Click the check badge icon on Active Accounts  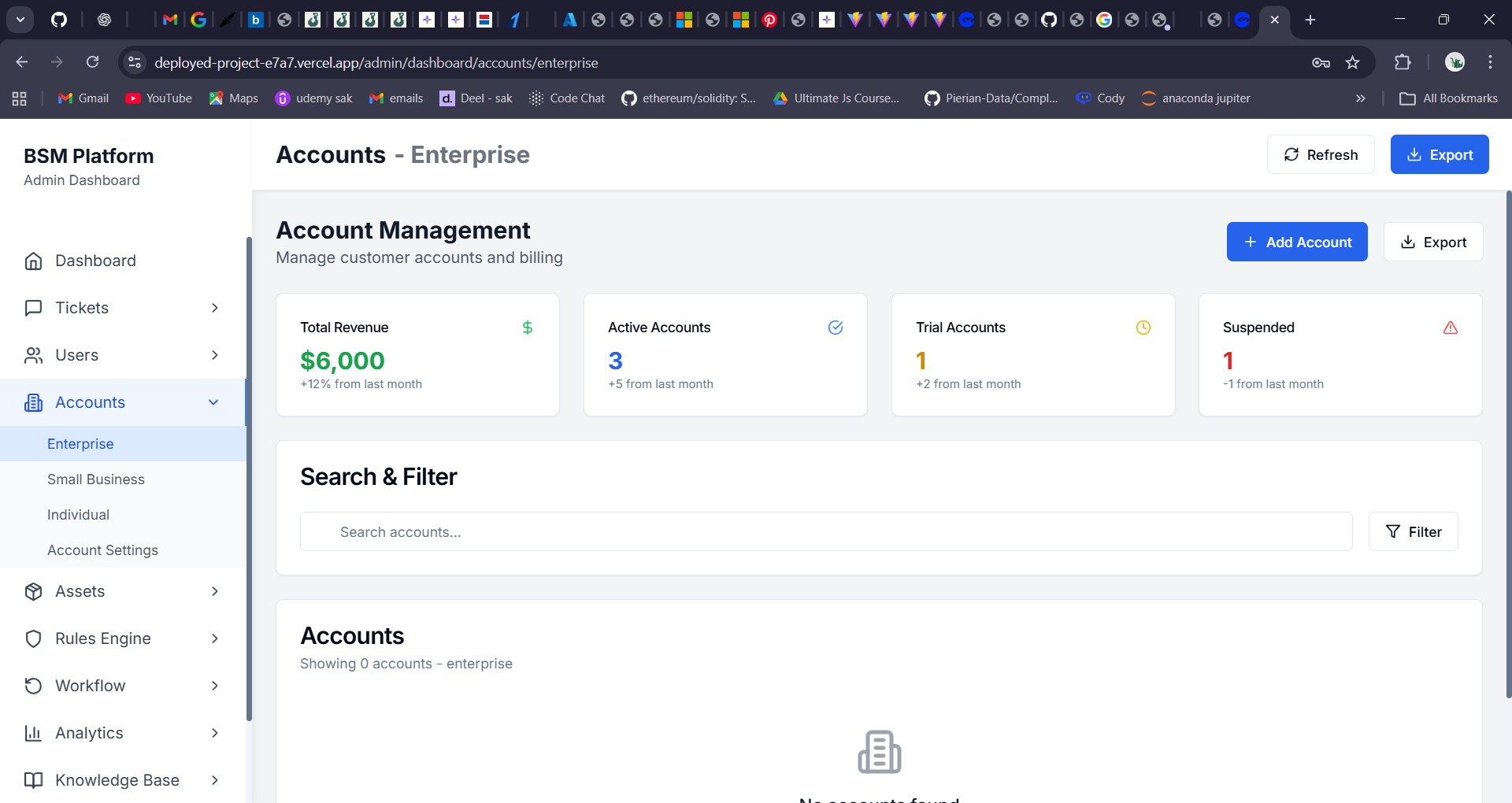836,327
